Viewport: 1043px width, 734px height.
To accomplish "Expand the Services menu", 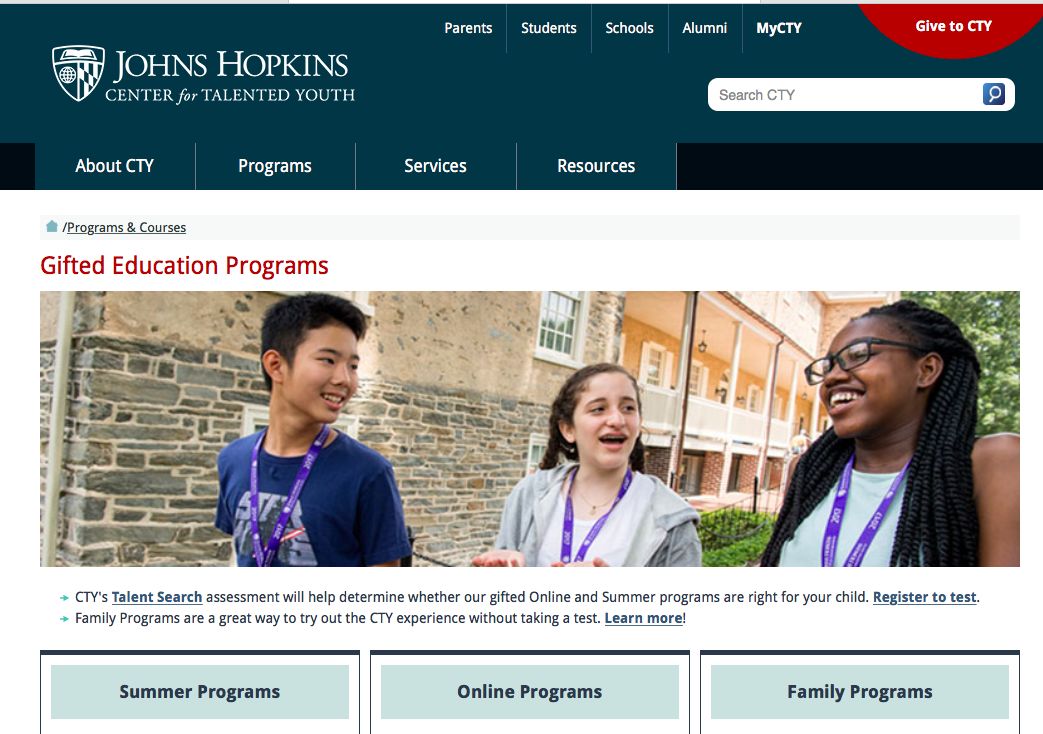I will click(x=435, y=166).
